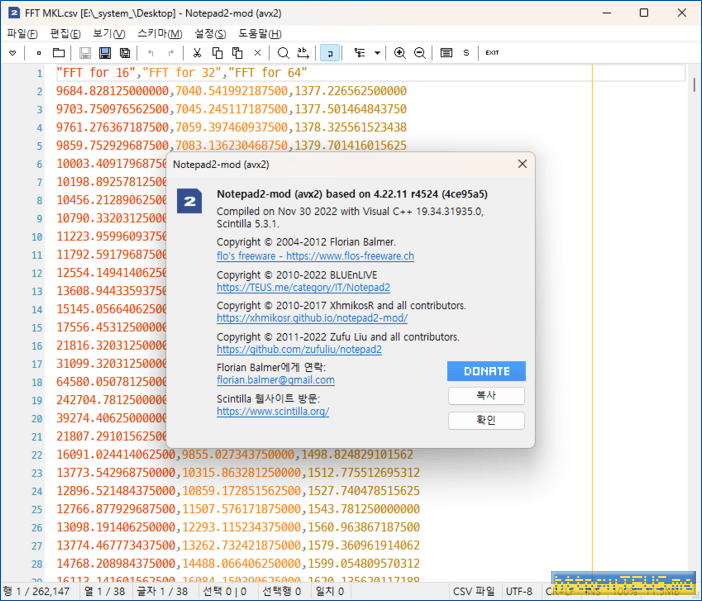Click value 1378.325561523438 on line 4

(351, 127)
